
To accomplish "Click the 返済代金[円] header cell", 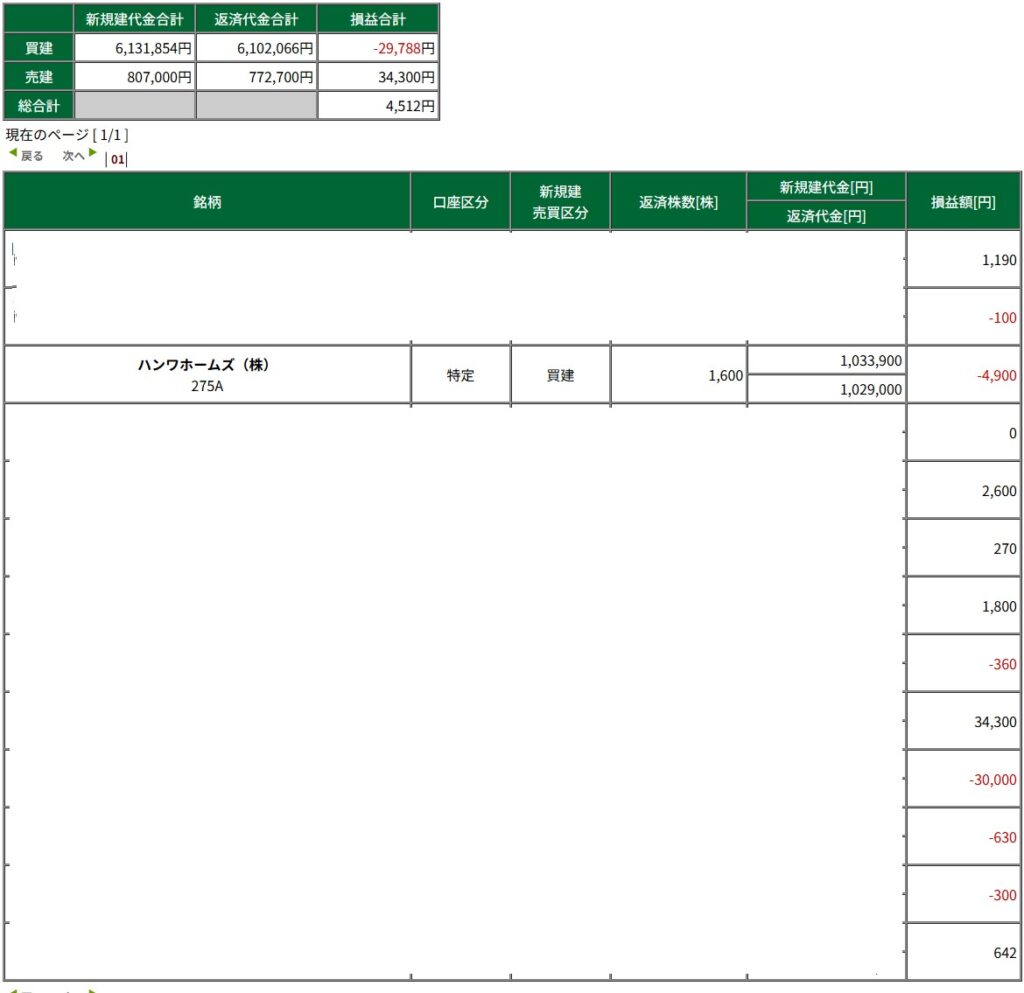I will pyautogui.click(x=826, y=216).
